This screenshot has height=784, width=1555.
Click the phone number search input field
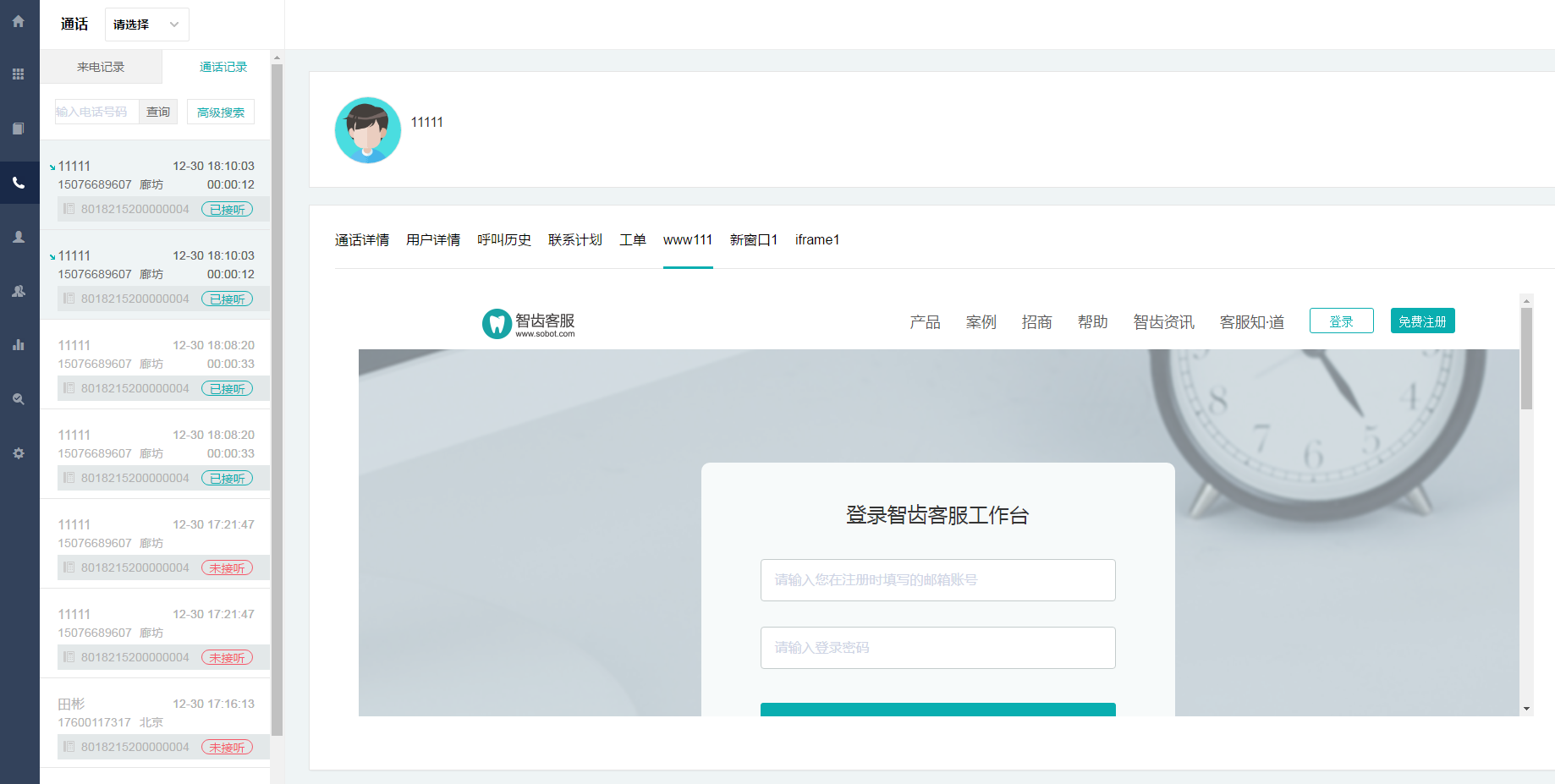[96, 112]
